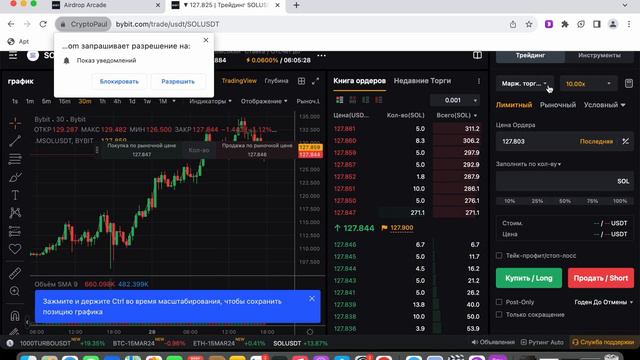Switch chart to the Depth view
640x360 pixels.
[276, 81]
